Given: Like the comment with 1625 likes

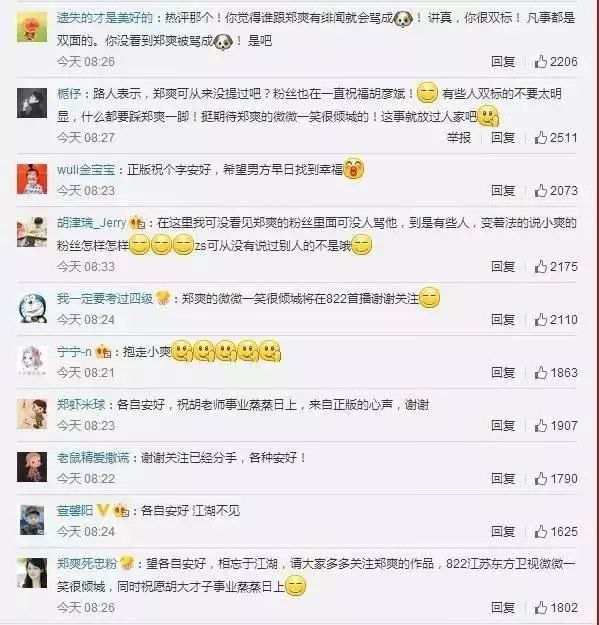Looking at the screenshot, I should coord(556,531).
